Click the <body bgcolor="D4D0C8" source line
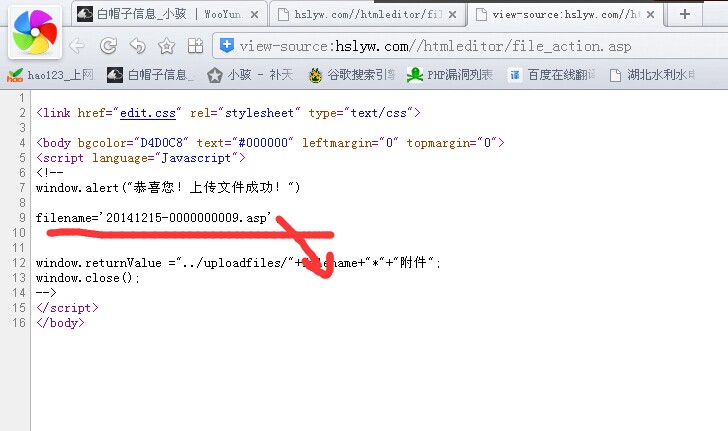Viewport: 728px width, 431px height. coord(270,143)
